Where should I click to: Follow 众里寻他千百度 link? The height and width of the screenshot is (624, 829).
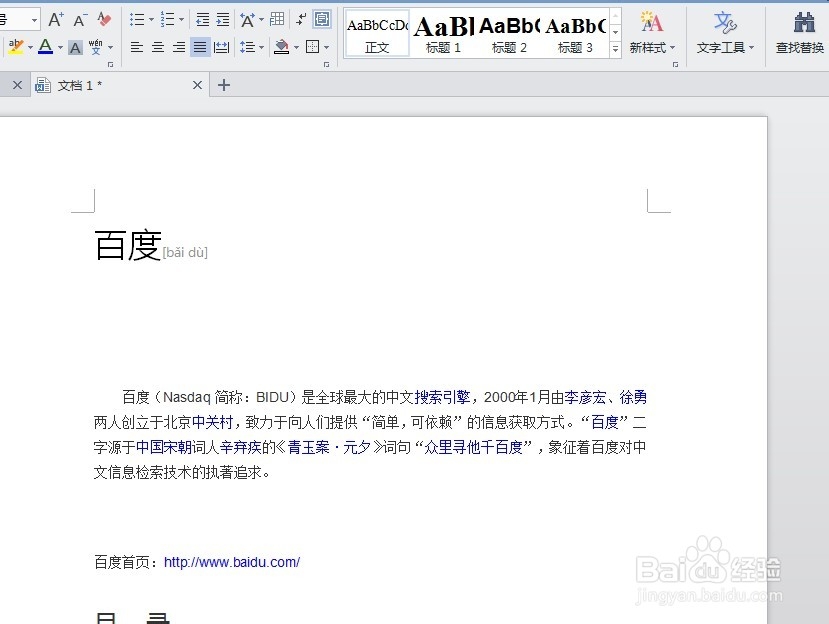pyautogui.click(x=473, y=447)
